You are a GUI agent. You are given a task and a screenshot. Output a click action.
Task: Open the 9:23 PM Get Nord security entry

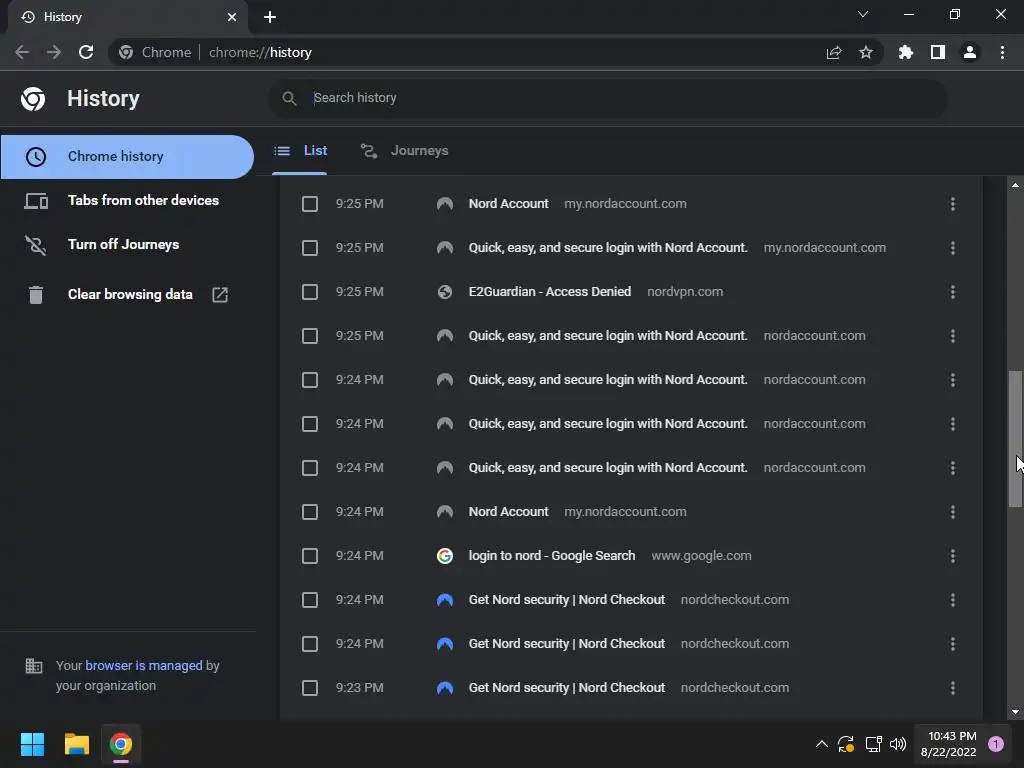[x=566, y=688]
